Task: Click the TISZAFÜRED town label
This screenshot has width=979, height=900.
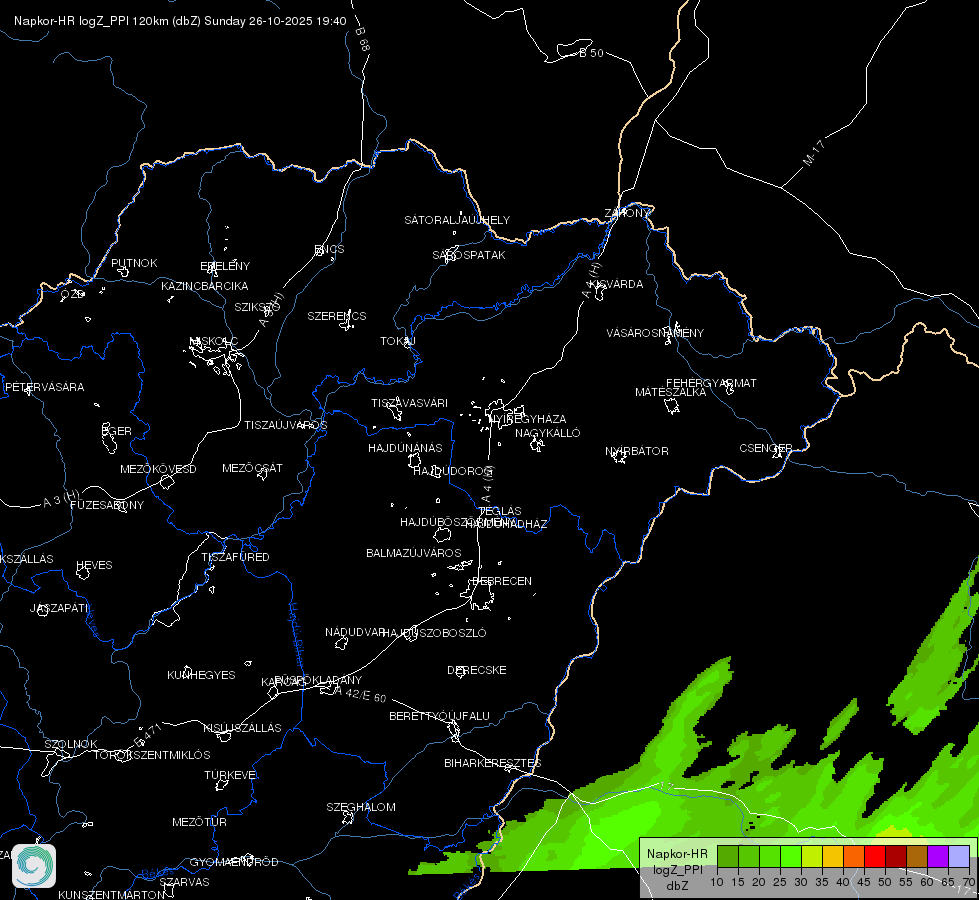Action: 235,556
